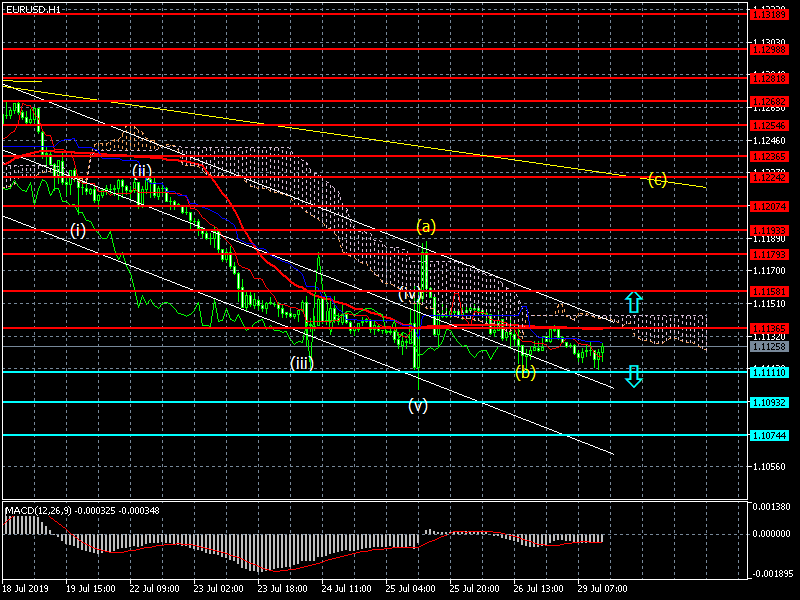Click the 1.12365 red price level tag
This screenshot has width=800, height=600.
pyautogui.click(x=769, y=157)
